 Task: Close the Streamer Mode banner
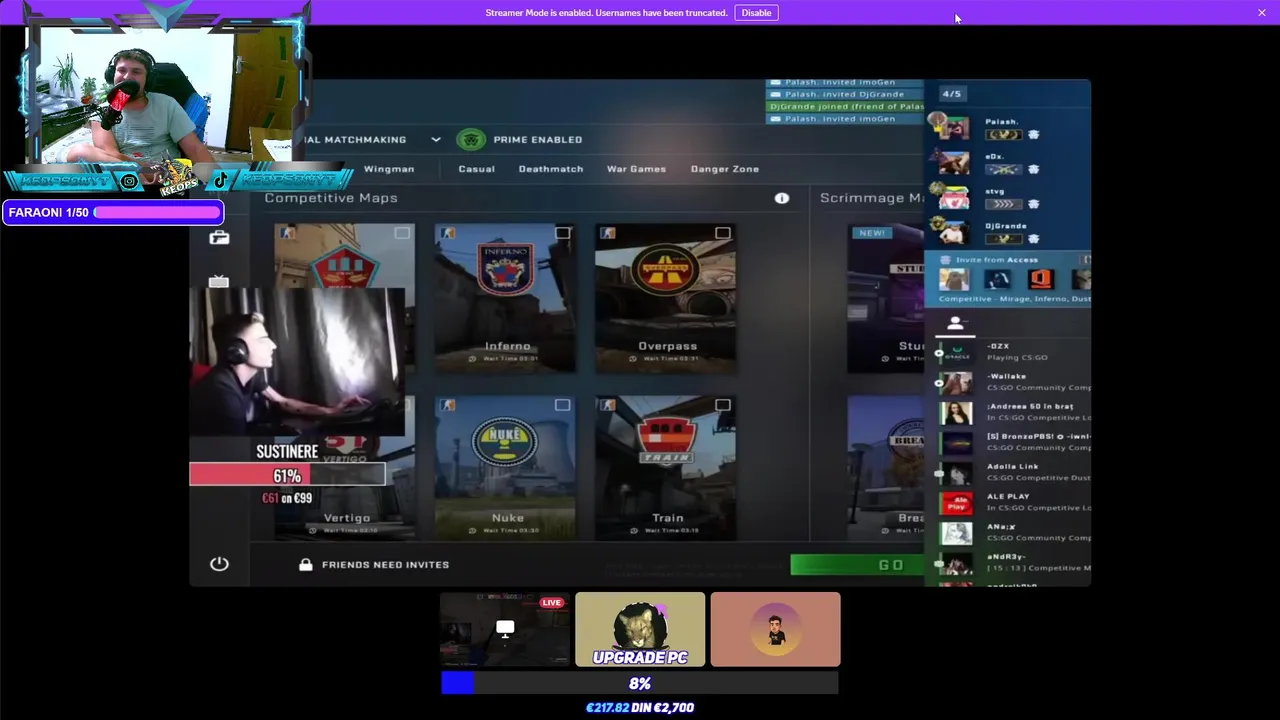[1262, 12]
